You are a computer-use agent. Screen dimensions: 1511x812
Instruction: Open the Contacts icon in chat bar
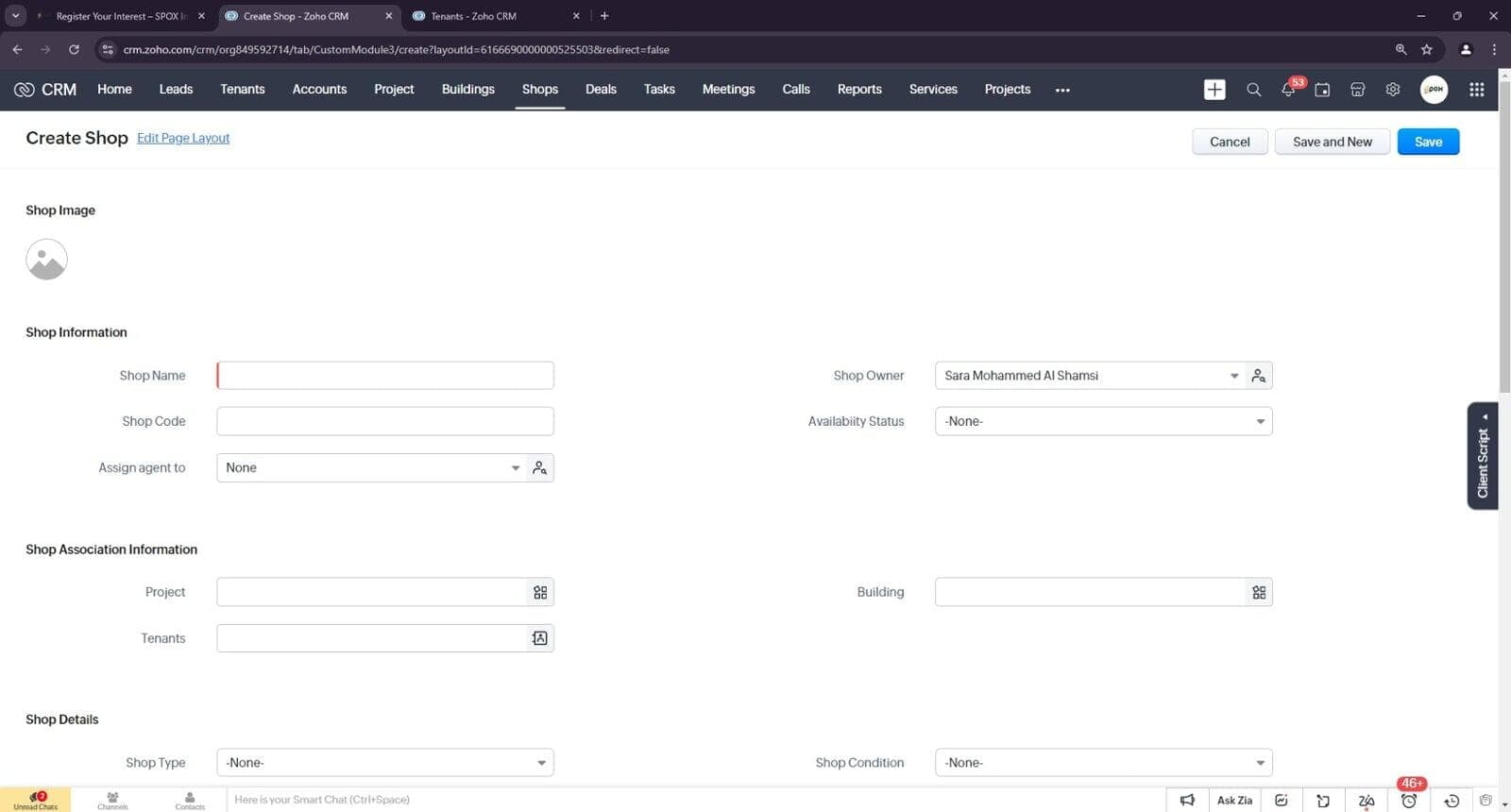tap(190, 800)
